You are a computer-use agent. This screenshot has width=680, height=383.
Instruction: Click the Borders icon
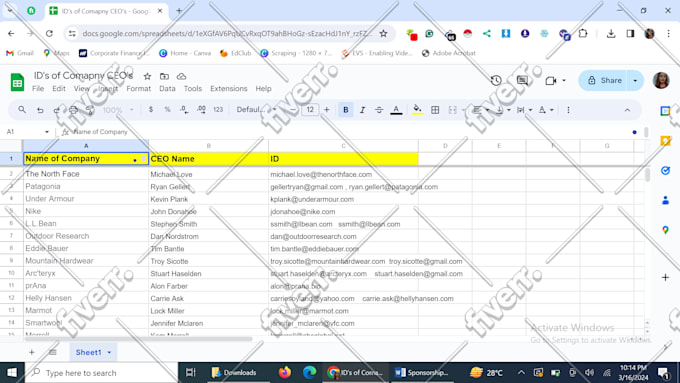(435, 110)
